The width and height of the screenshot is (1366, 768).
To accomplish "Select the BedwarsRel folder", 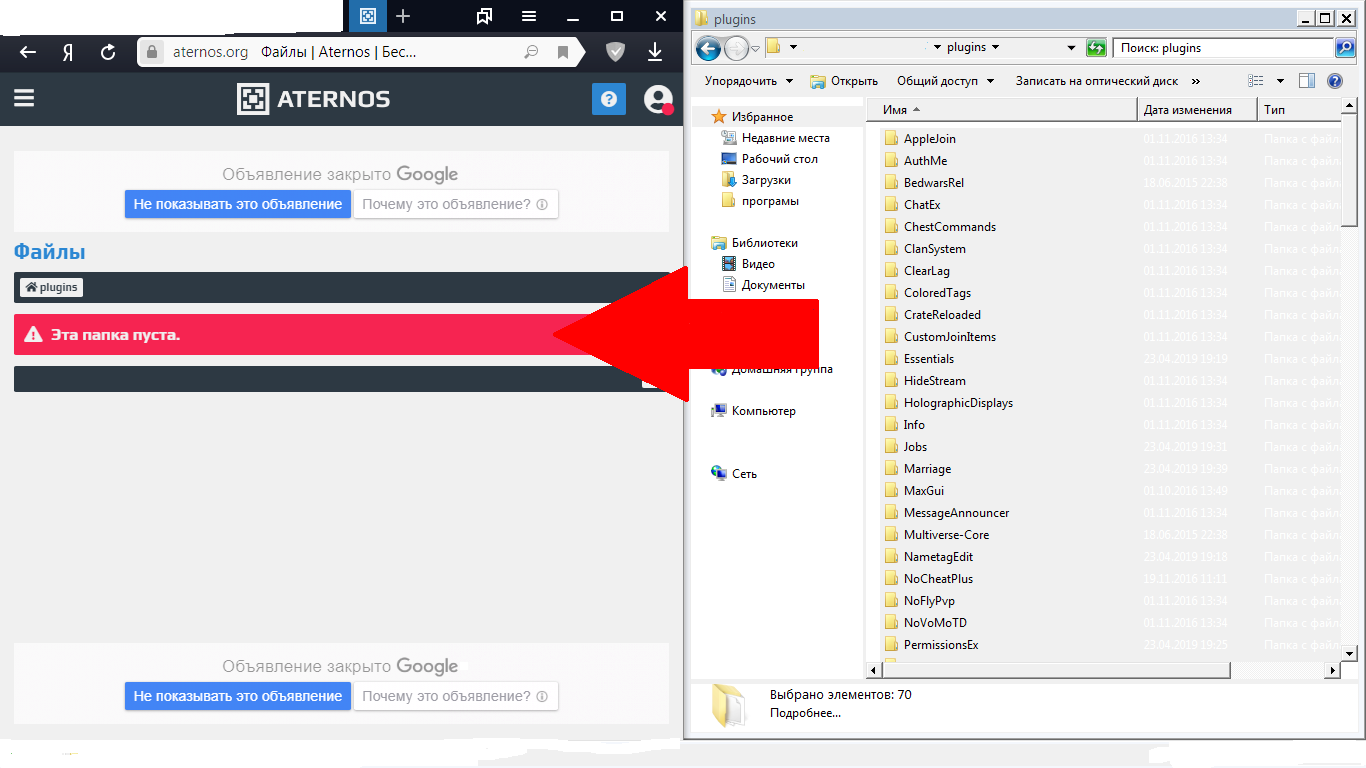I will click(x=933, y=183).
